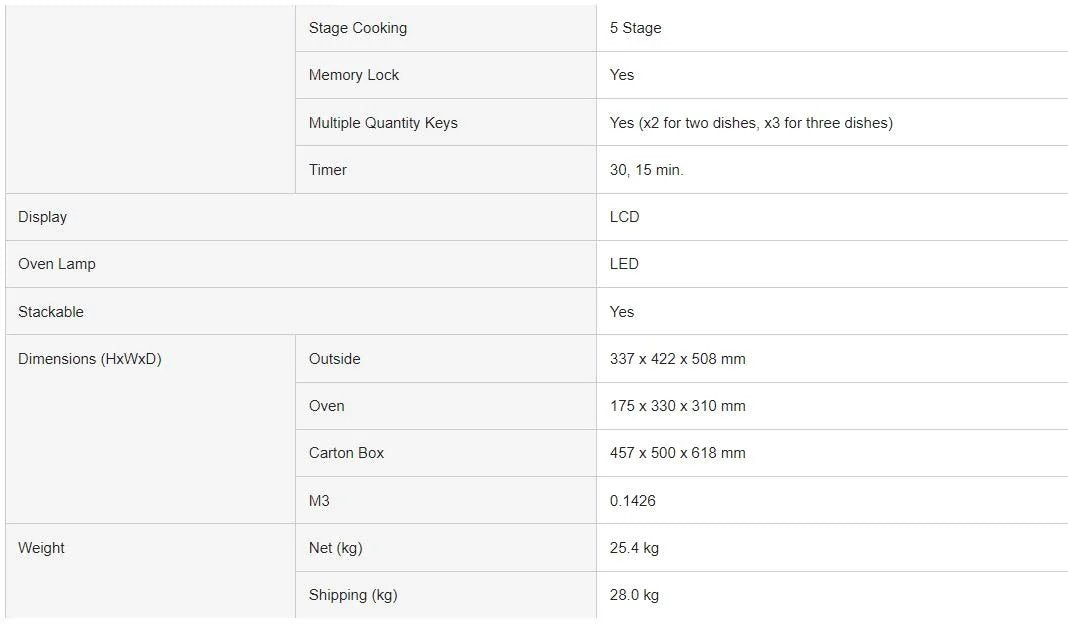Select the LED oven lamp value
1068x625 pixels.
pyautogui.click(x=624, y=264)
